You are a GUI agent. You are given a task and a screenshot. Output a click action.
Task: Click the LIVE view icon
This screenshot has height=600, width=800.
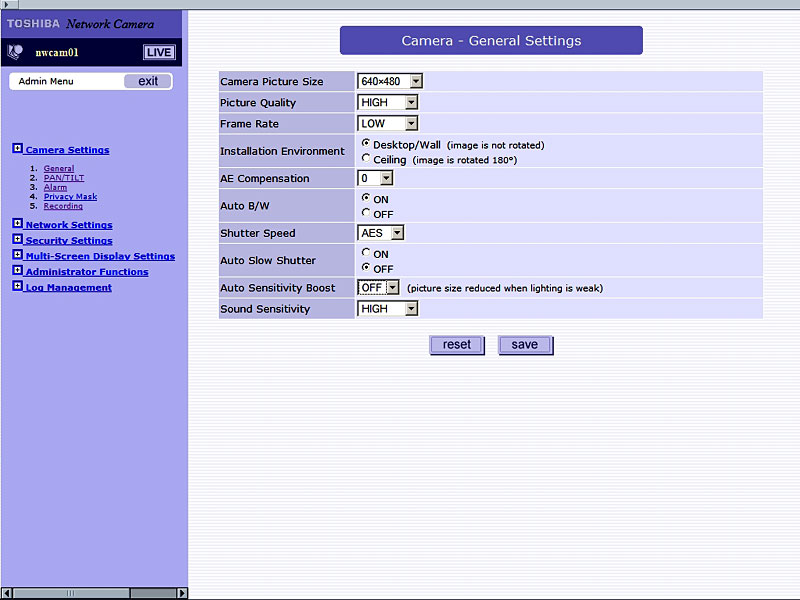[158, 52]
